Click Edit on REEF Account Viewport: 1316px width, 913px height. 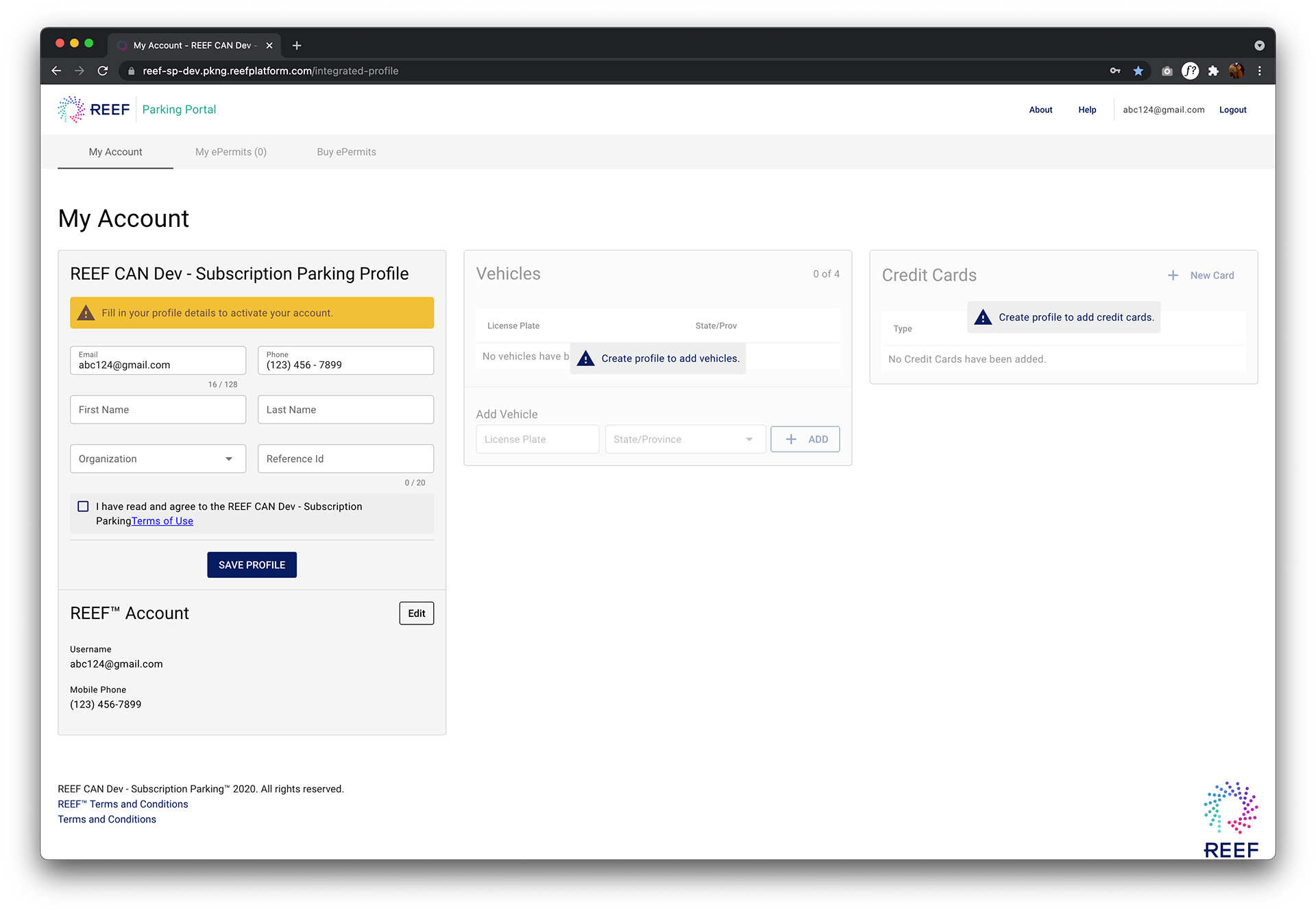point(417,613)
